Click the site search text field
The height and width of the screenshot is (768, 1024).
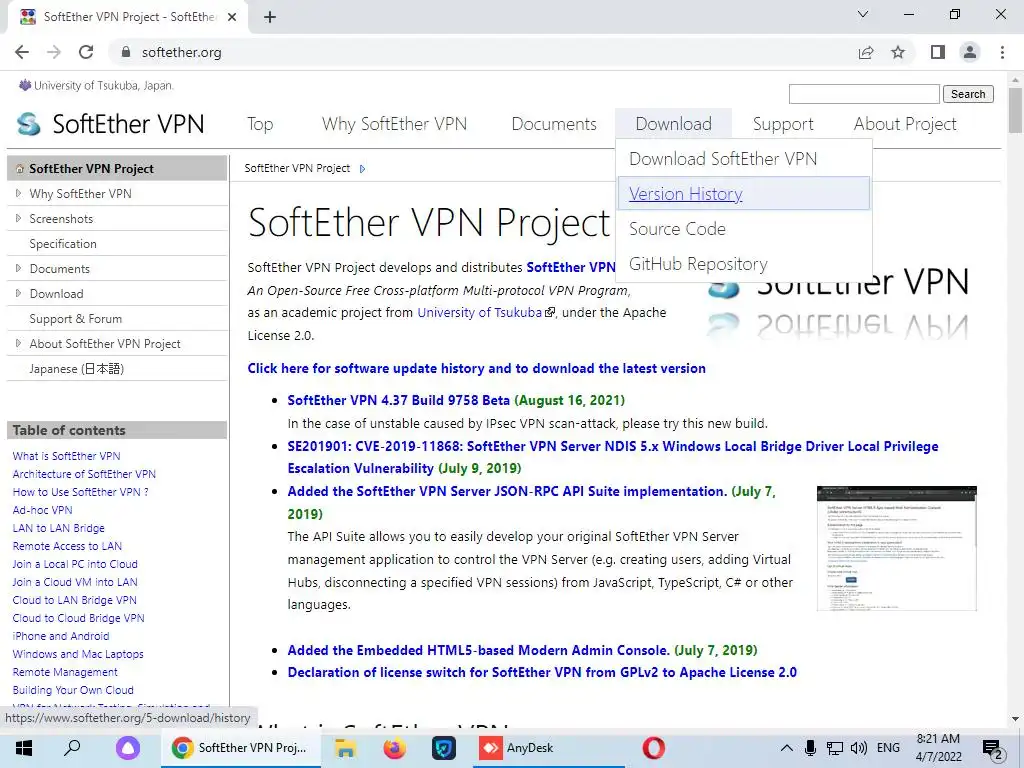tap(864, 94)
